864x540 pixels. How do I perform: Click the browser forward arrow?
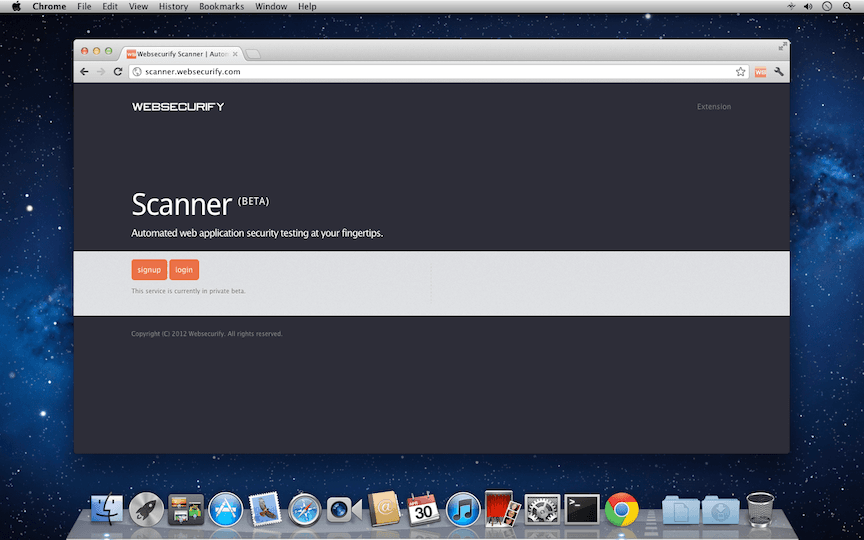[x=100, y=72]
